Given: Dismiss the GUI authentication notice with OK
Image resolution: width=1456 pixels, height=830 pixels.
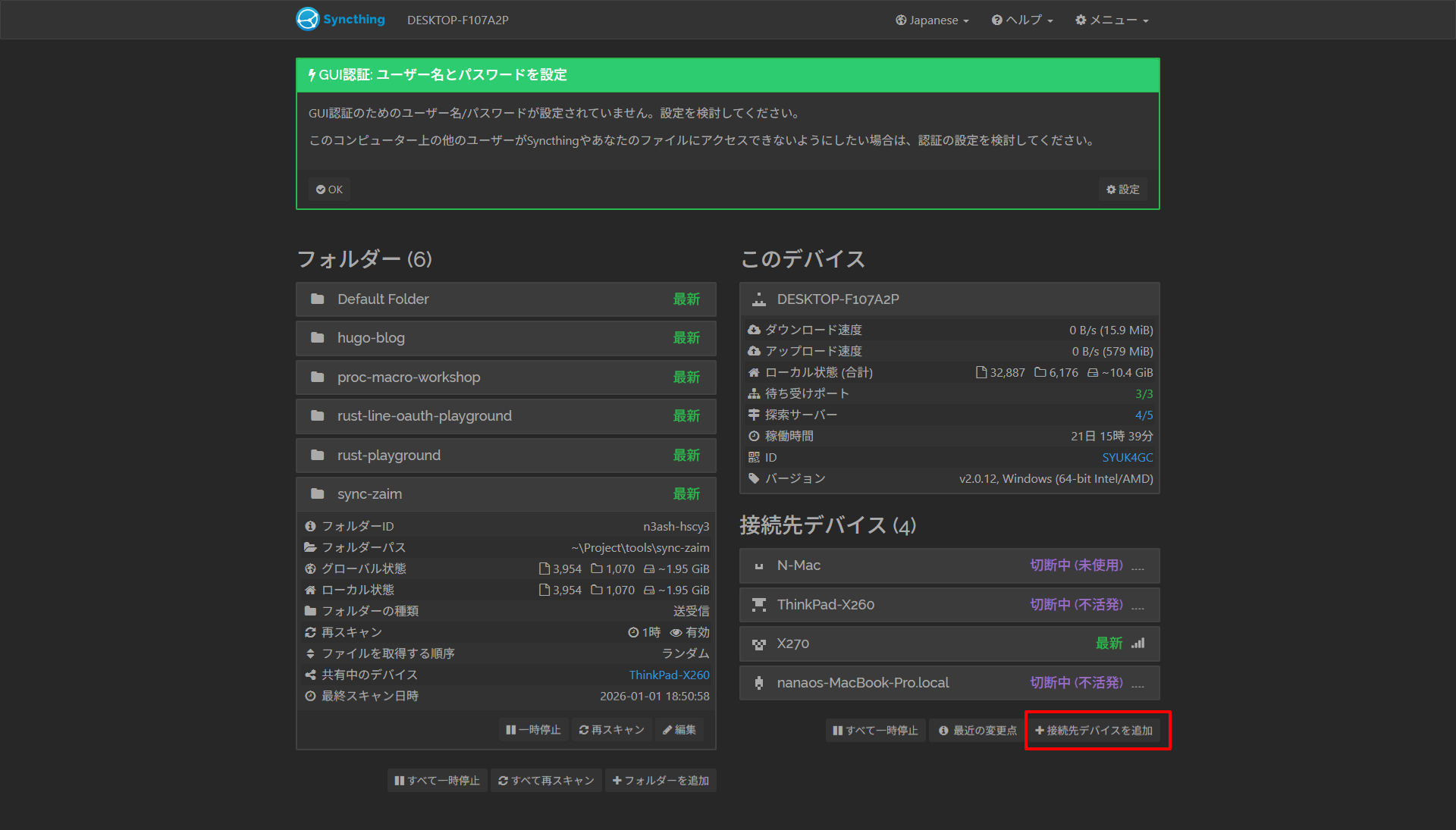Looking at the screenshot, I should tap(330, 189).
